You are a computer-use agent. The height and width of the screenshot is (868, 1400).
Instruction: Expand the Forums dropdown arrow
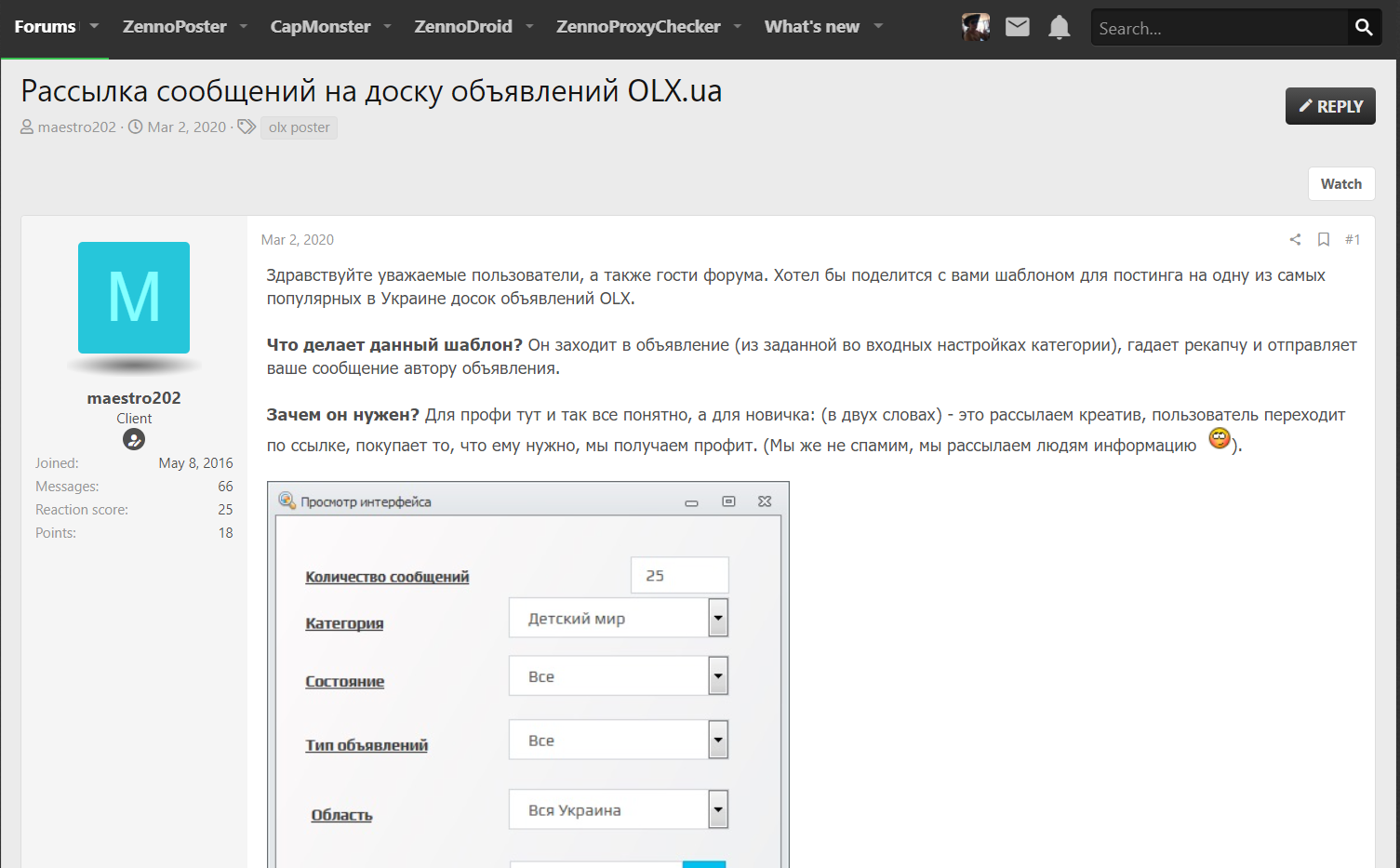pos(94,27)
